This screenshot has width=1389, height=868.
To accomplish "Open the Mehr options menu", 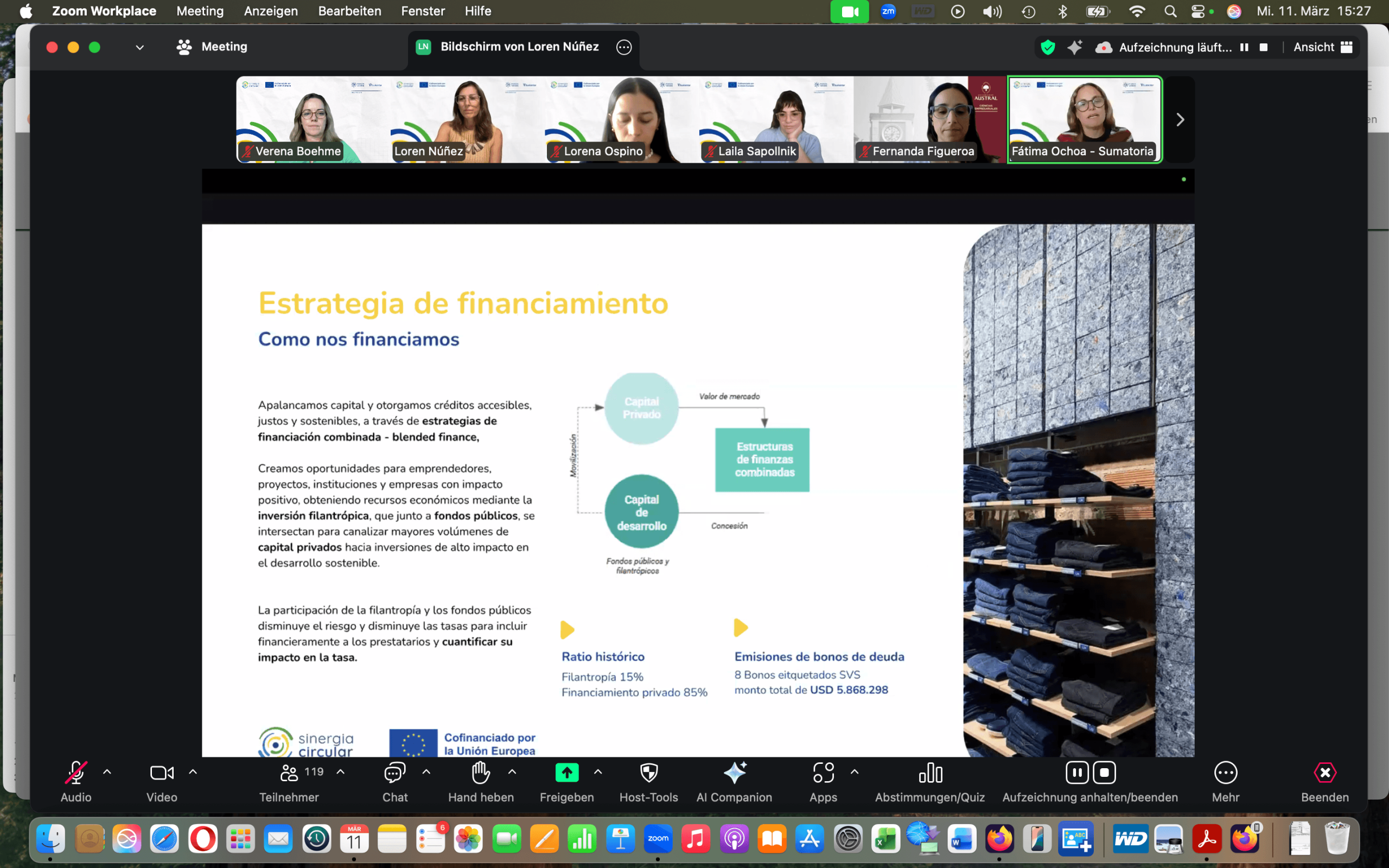I will 1226,773.
